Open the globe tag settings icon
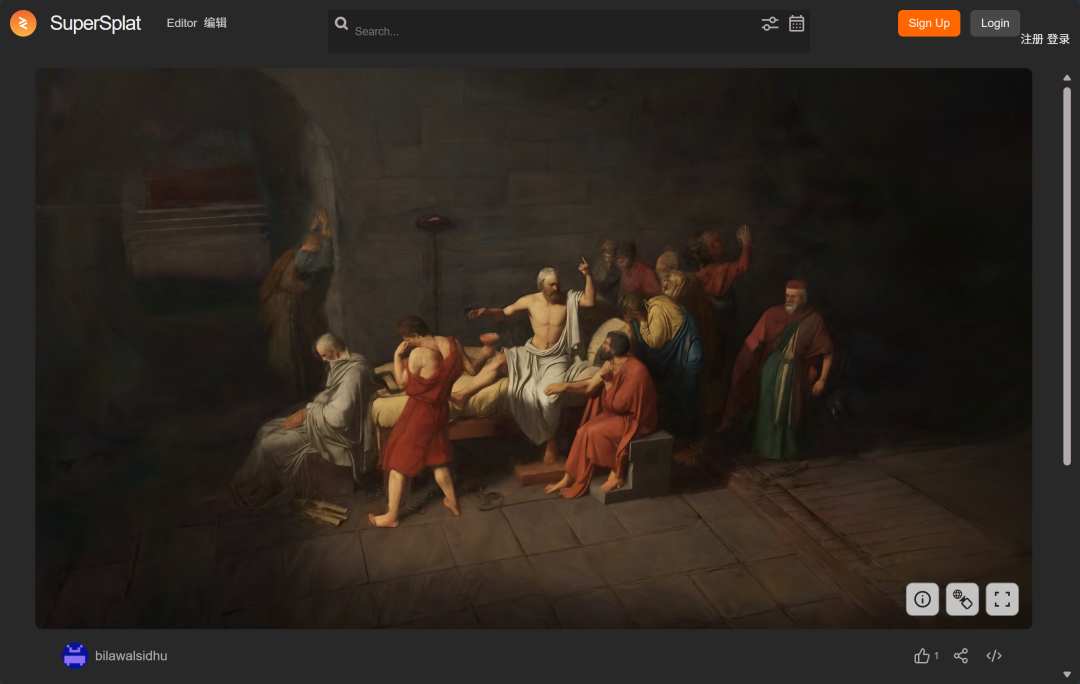 (x=962, y=599)
